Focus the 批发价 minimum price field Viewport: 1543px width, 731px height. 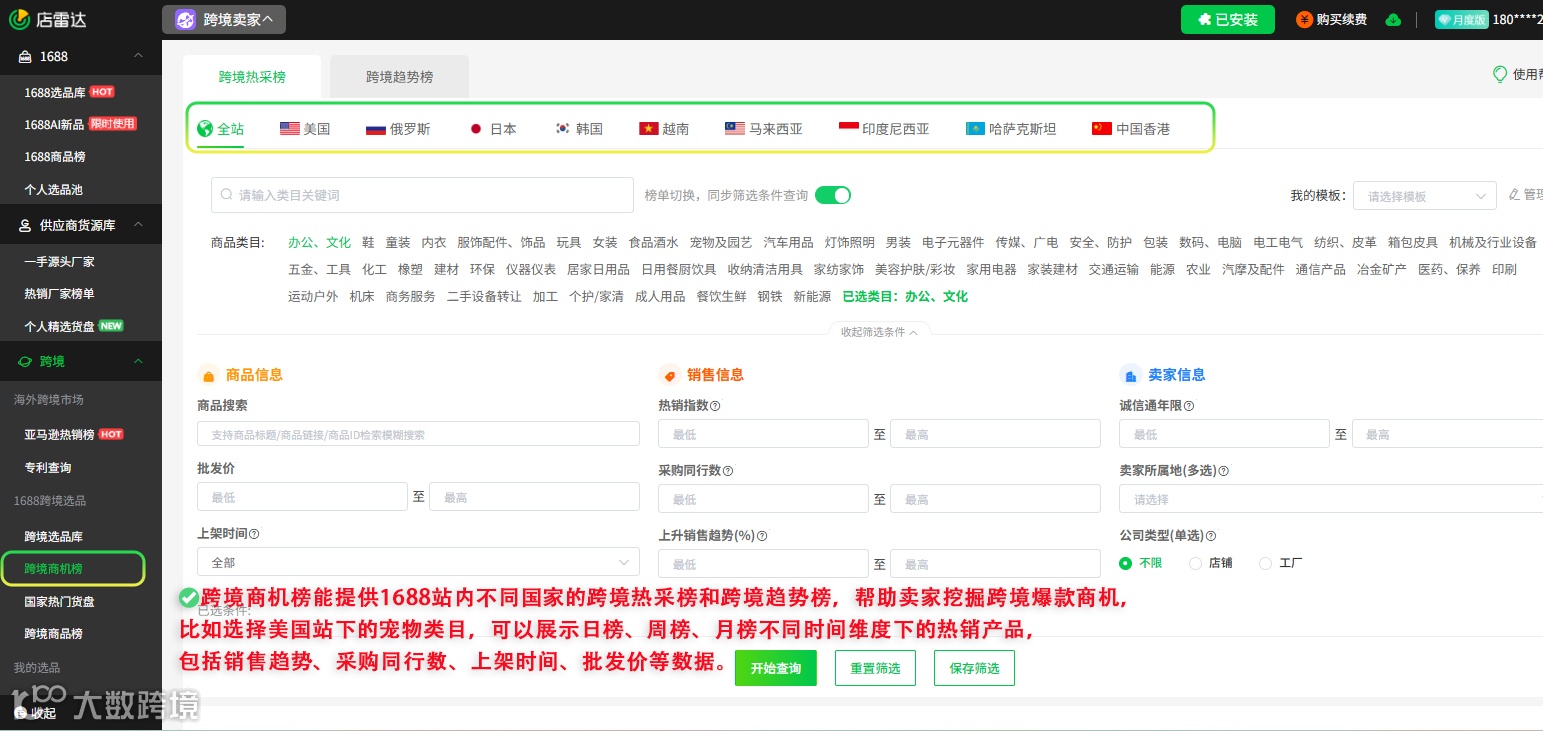[x=302, y=497]
